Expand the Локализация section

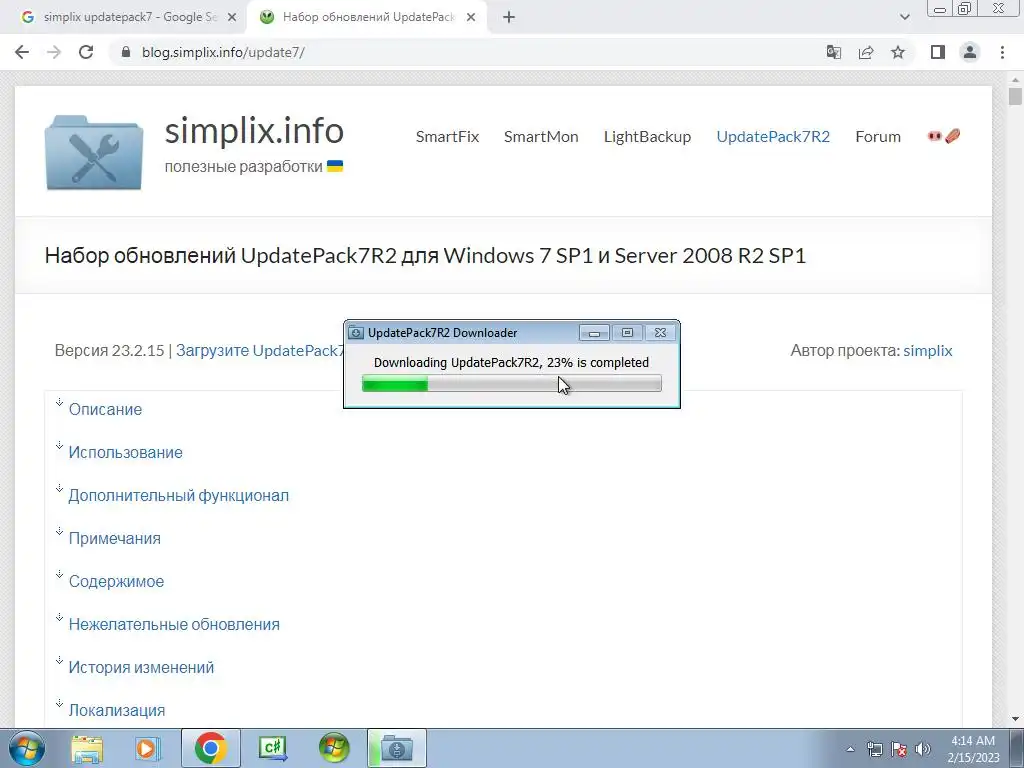[x=117, y=711]
